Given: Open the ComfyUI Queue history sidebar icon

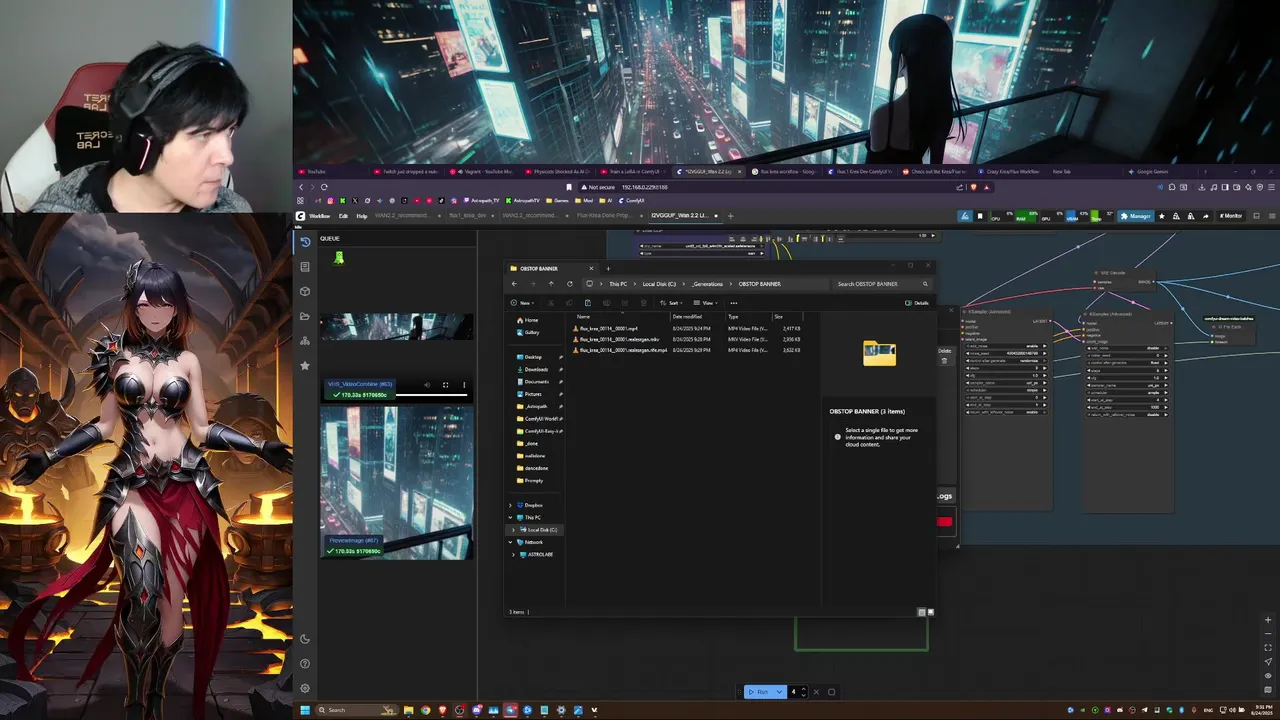Looking at the screenshot, I should 305,241.
